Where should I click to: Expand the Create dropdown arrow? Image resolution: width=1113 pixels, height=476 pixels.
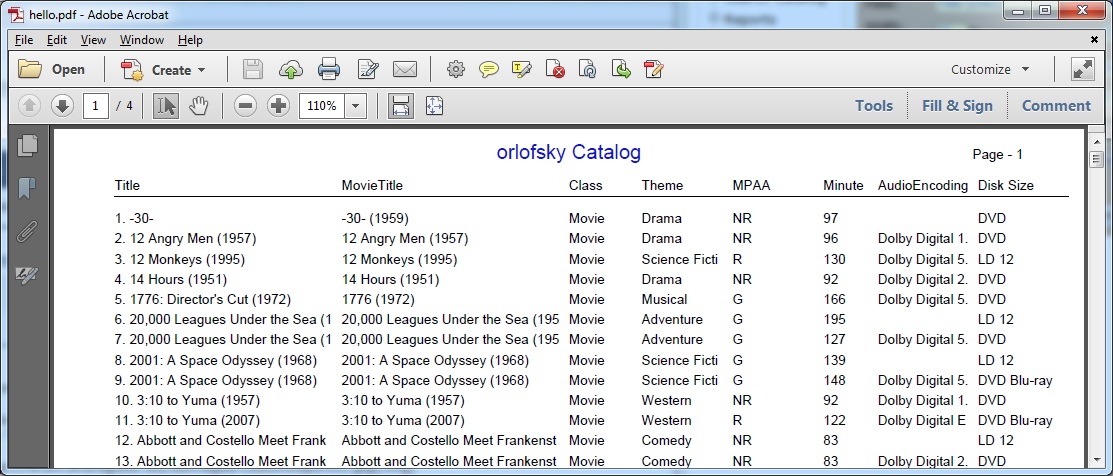pyautogui.click(x=202, y=70)
